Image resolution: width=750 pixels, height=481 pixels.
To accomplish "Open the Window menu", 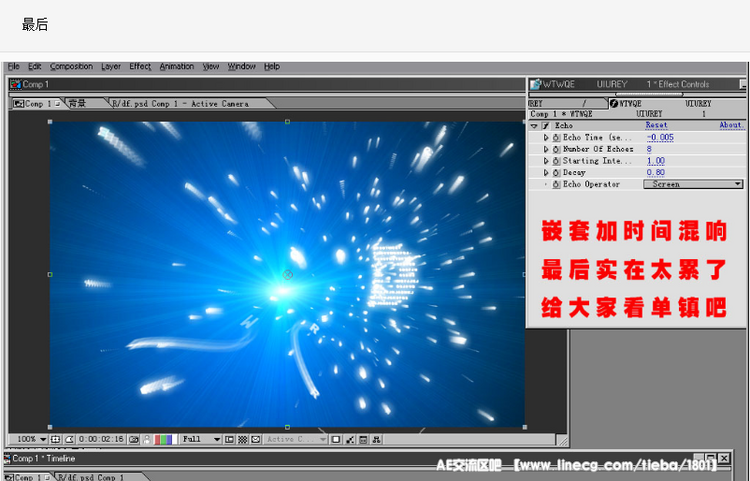I will point(242,66).
